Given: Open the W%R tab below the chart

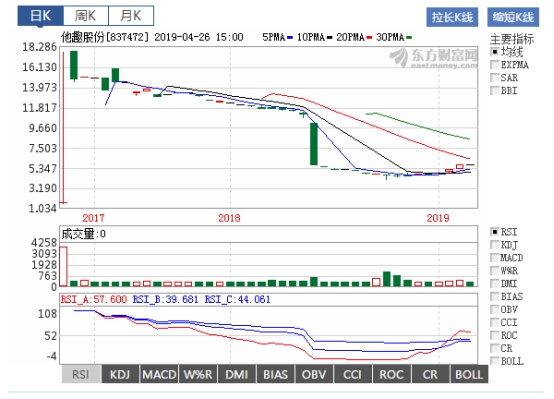Looking at the screenshot, I should click(198, 374).
